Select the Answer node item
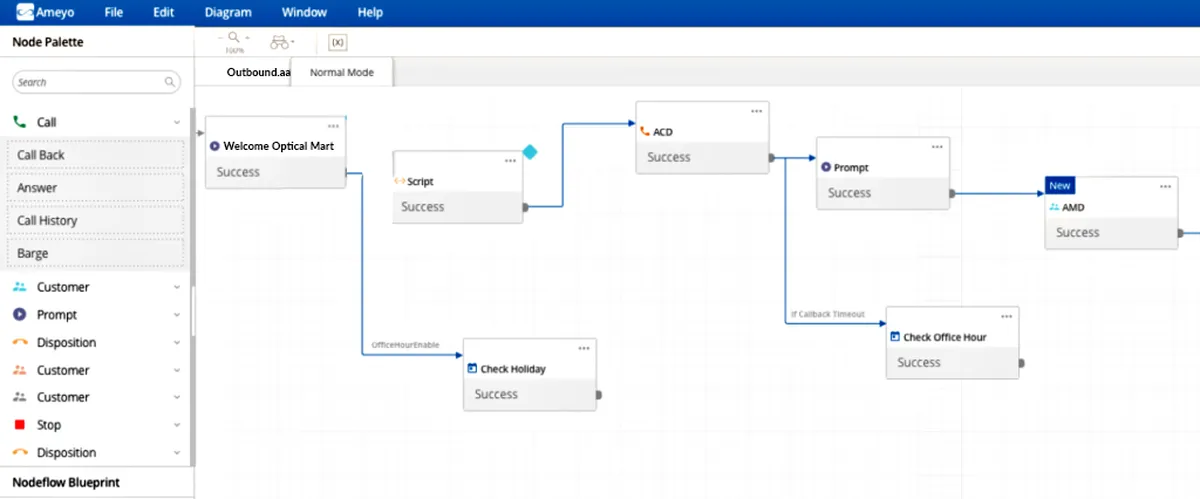Viewport: 1200px width, 499px height. coord(96,188)
